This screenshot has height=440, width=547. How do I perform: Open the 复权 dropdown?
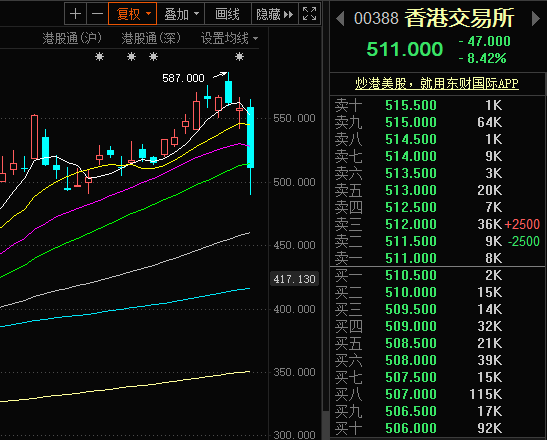133,14
